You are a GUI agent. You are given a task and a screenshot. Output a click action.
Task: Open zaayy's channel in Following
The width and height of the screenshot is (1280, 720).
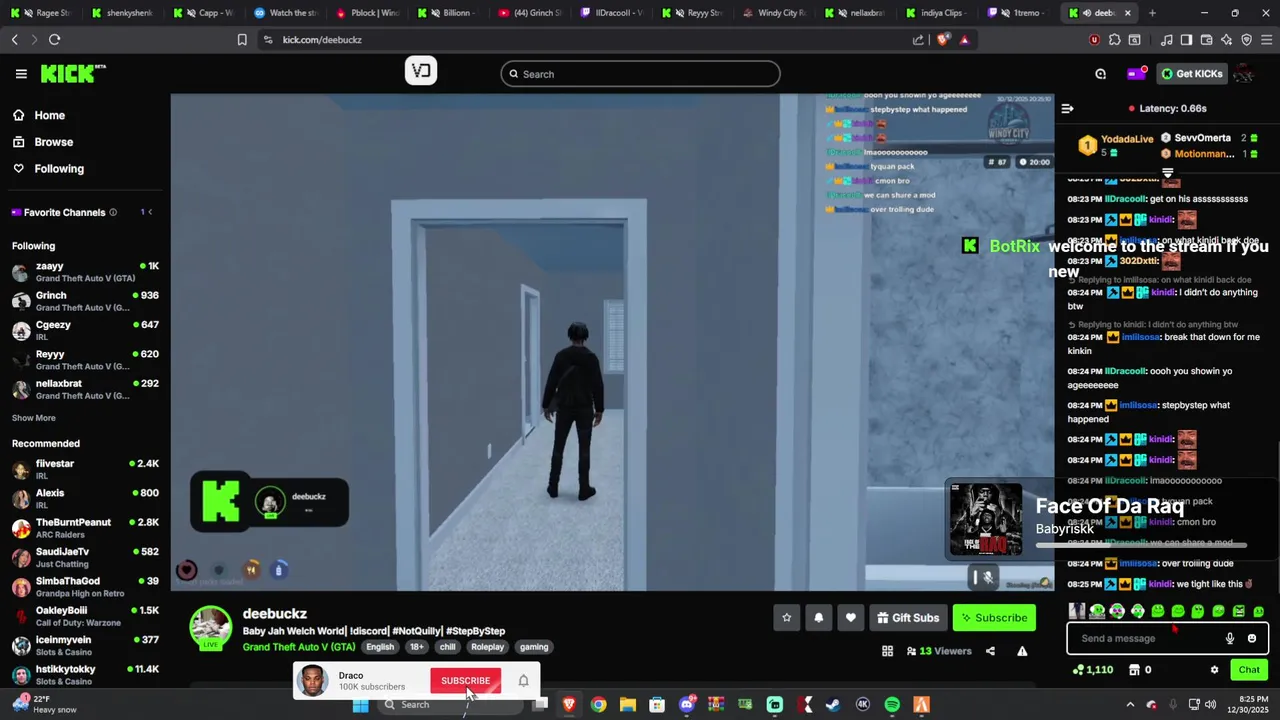pos(85,272)
